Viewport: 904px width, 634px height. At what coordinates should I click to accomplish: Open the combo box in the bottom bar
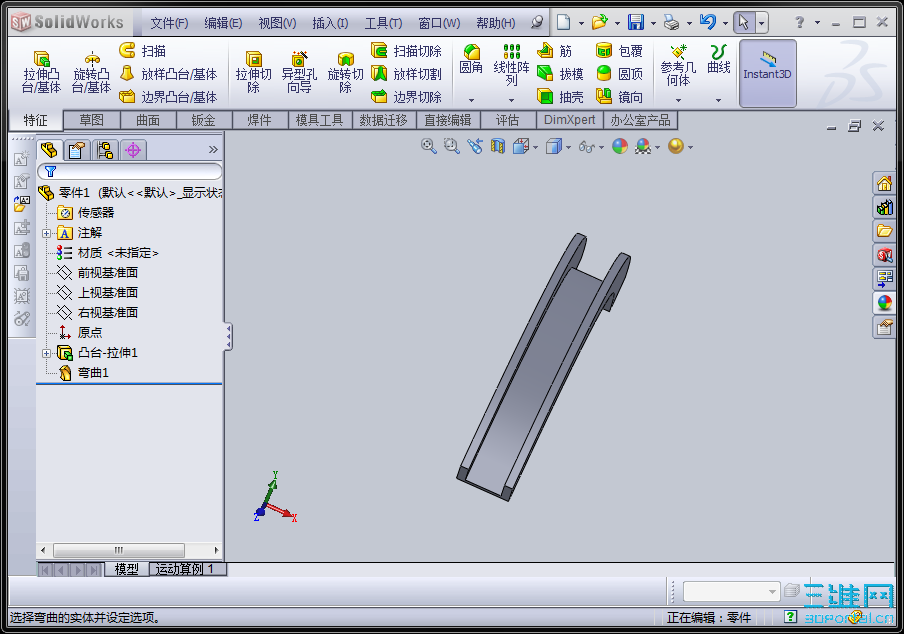[732, 591]
